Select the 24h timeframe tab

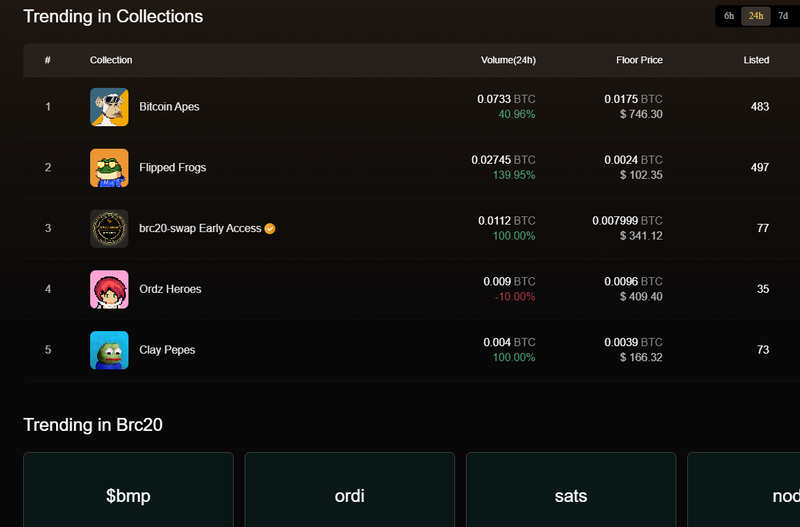(756, 16)
